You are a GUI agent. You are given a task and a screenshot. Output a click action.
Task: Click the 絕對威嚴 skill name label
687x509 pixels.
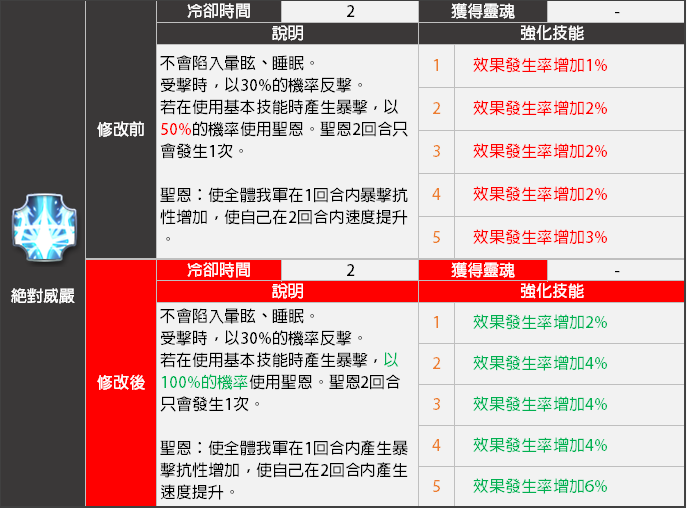[42, 295]
